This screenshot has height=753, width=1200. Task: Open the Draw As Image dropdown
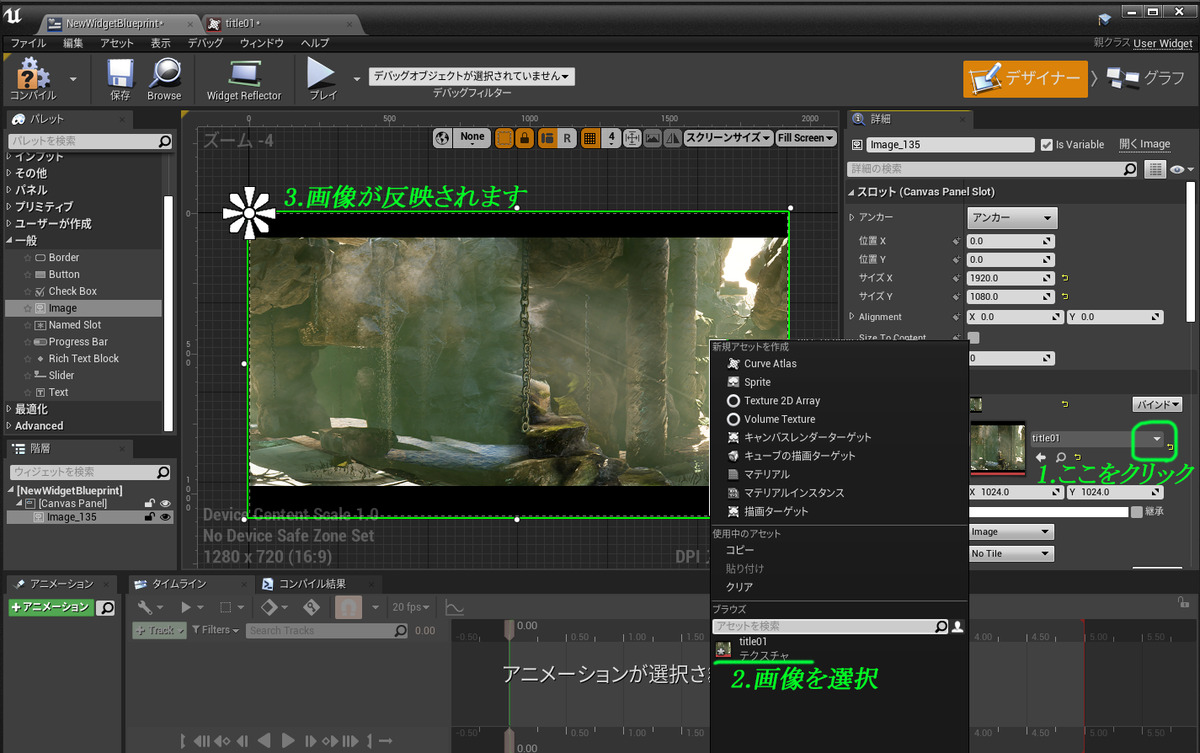(1011, 532)
